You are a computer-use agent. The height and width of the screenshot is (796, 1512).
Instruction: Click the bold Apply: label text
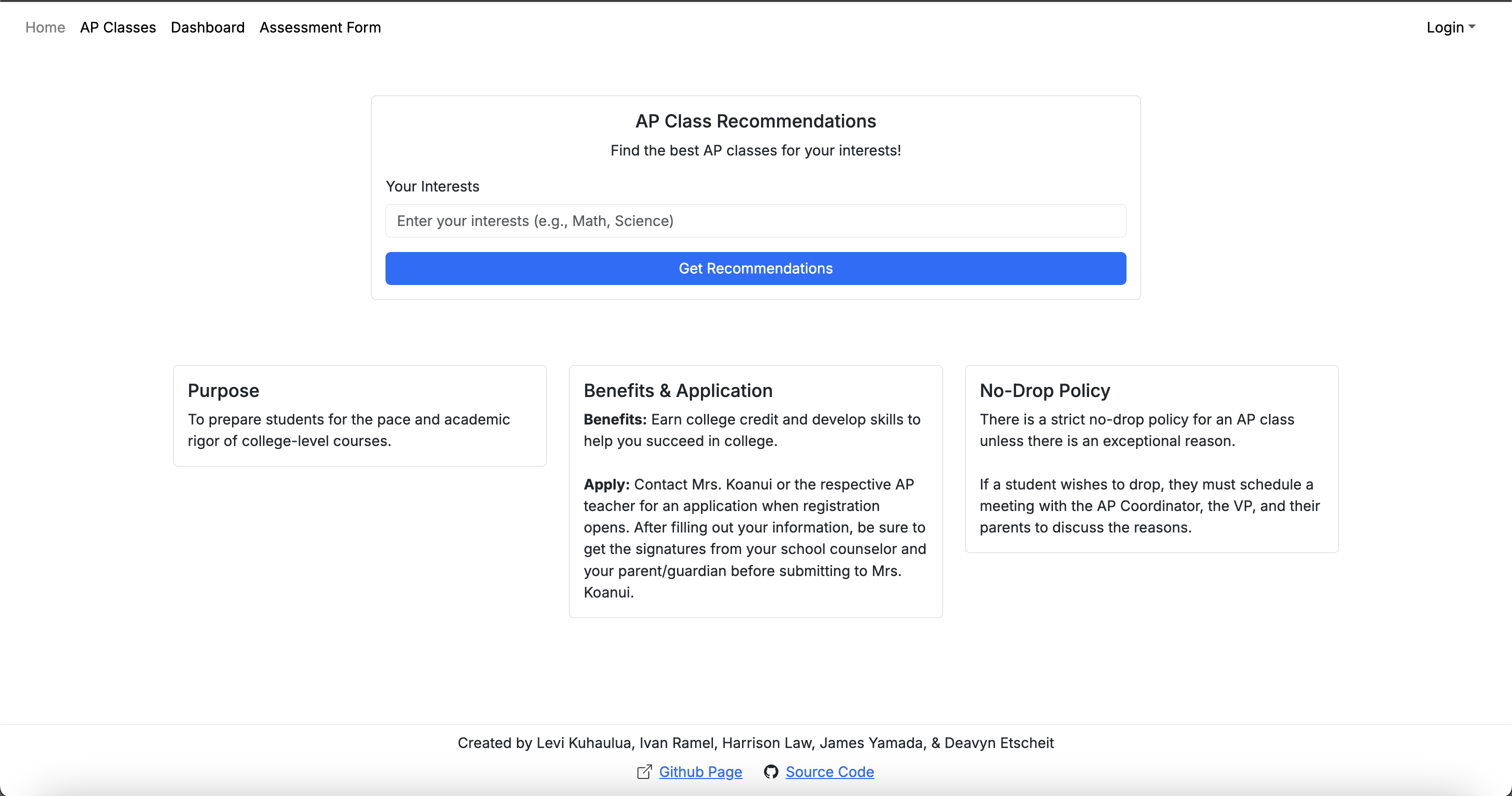coord(606,484)
